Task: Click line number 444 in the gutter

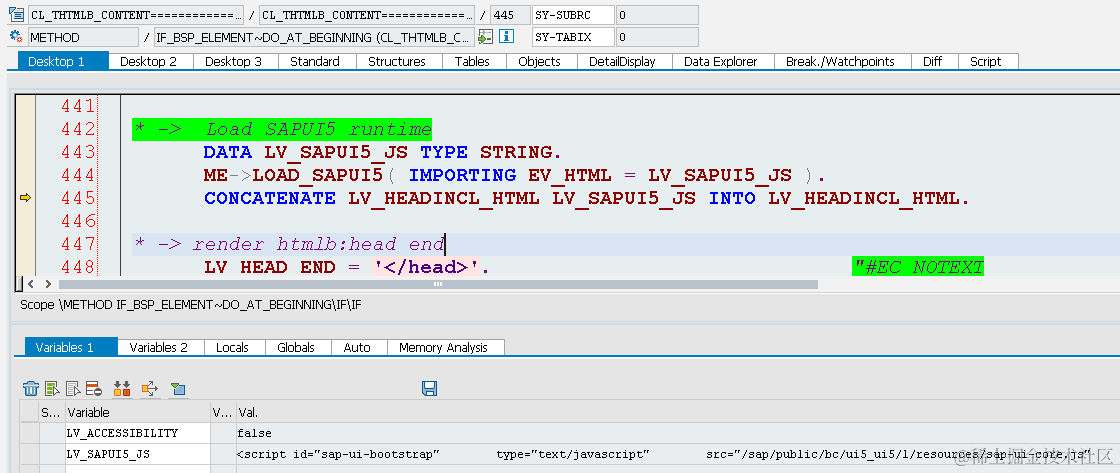Action: pos(78,175)
